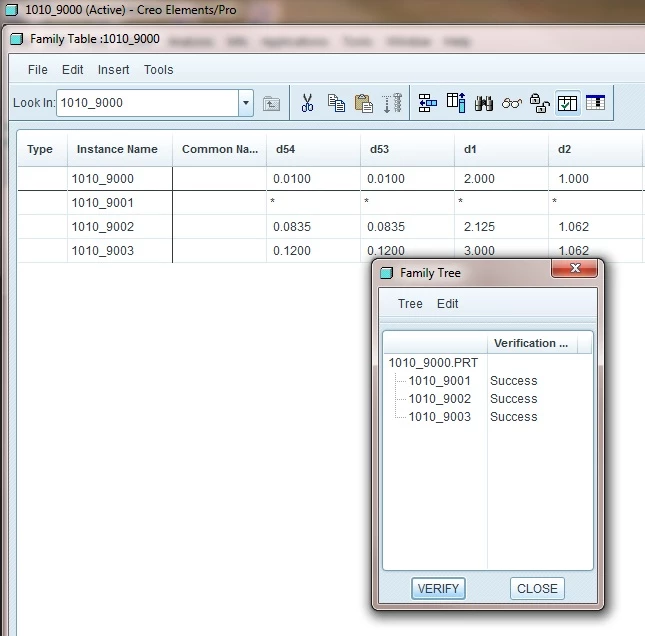Select 1010_9002 node in Family Tree
The width and height of the screenshot is (645, 636).
pyautogui.click(x=439, y=399)
